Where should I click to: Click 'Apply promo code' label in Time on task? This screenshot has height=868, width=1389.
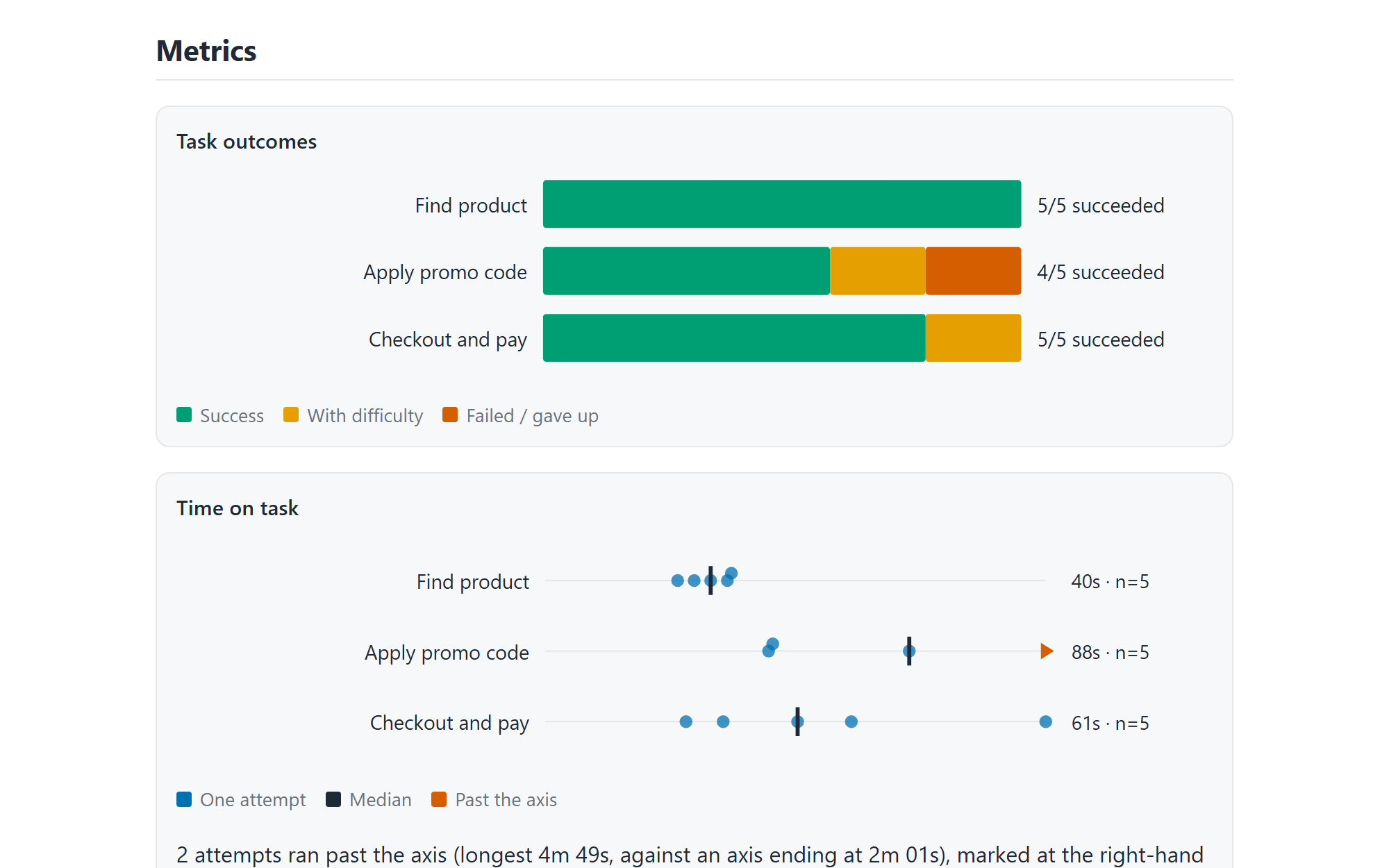tap(447, 653)
